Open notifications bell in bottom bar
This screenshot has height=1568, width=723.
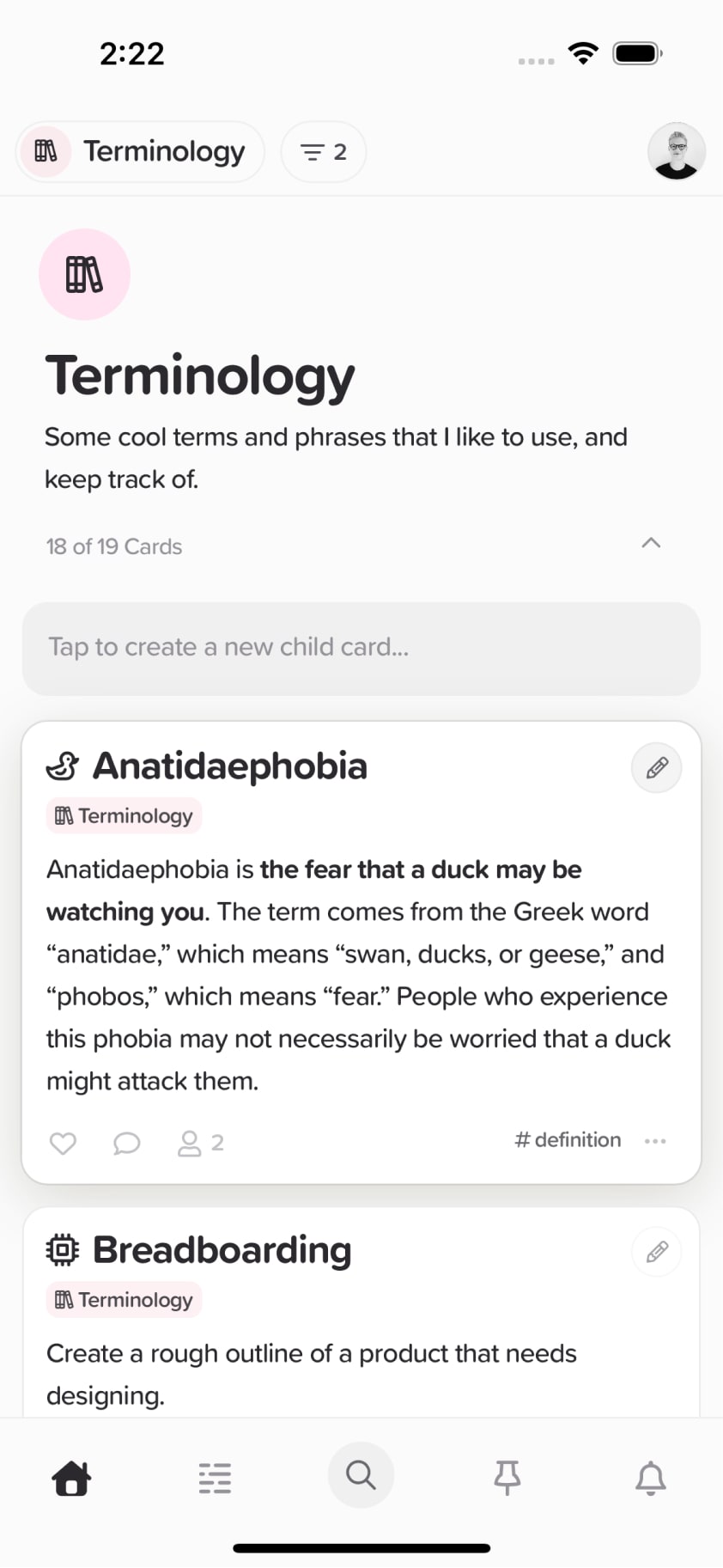(651, 1478)
